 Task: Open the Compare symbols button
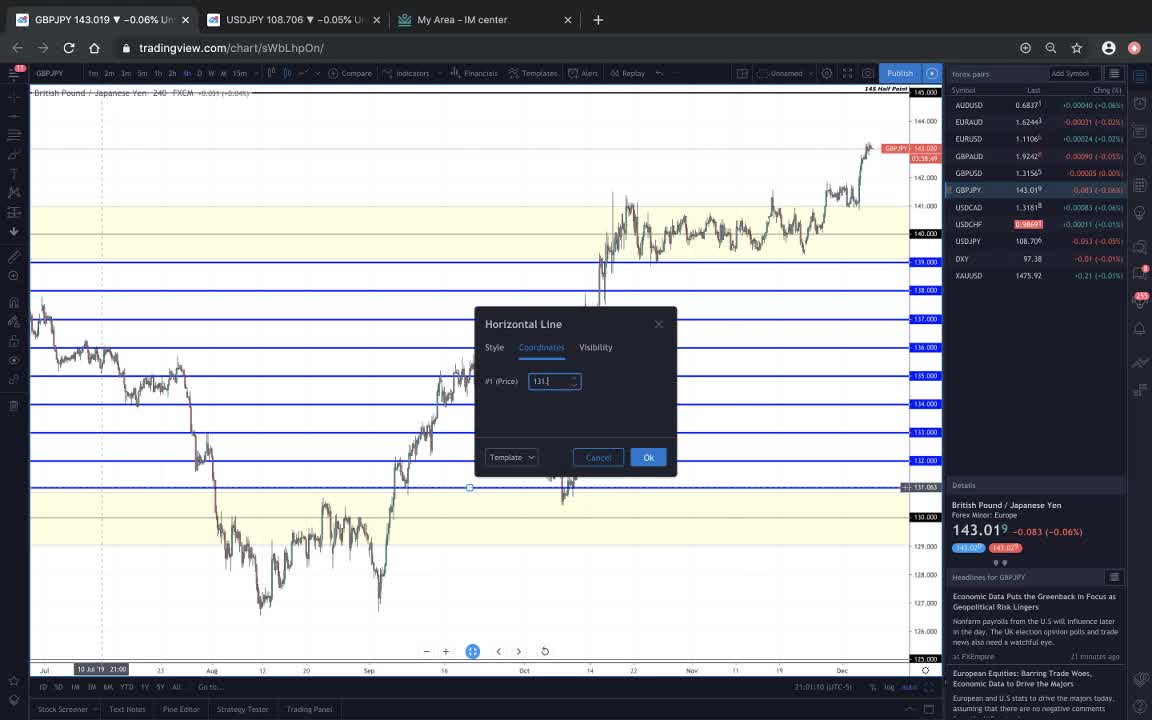[350, 73]
